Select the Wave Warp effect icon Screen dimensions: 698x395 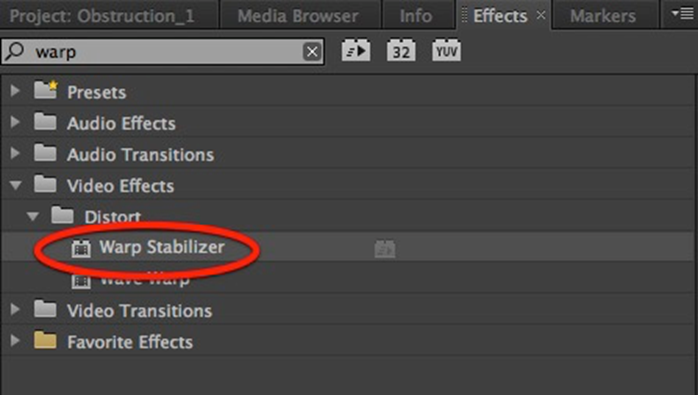pos(81,281)
